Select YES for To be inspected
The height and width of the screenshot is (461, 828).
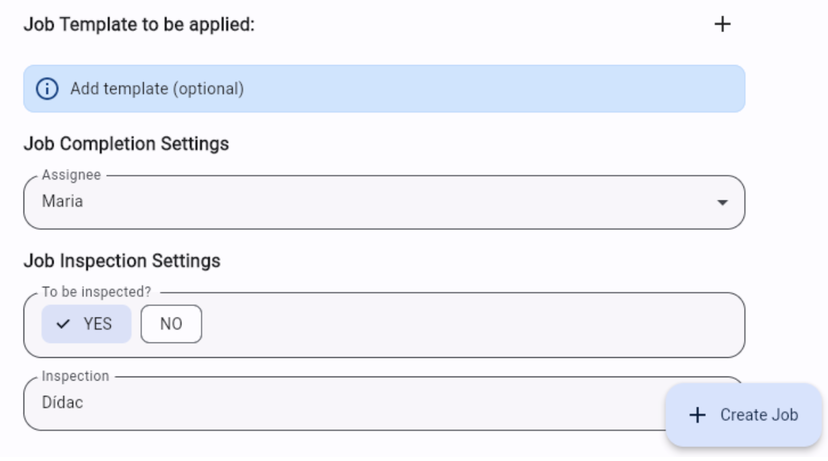(87, 324)
